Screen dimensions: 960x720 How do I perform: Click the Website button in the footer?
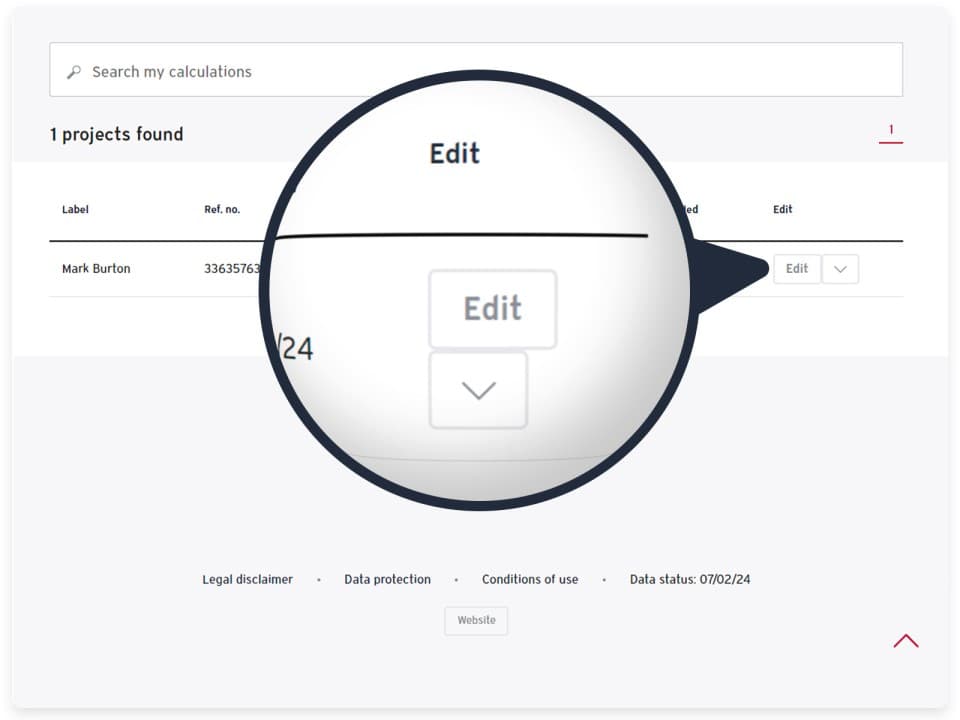[x=476, y=620]
